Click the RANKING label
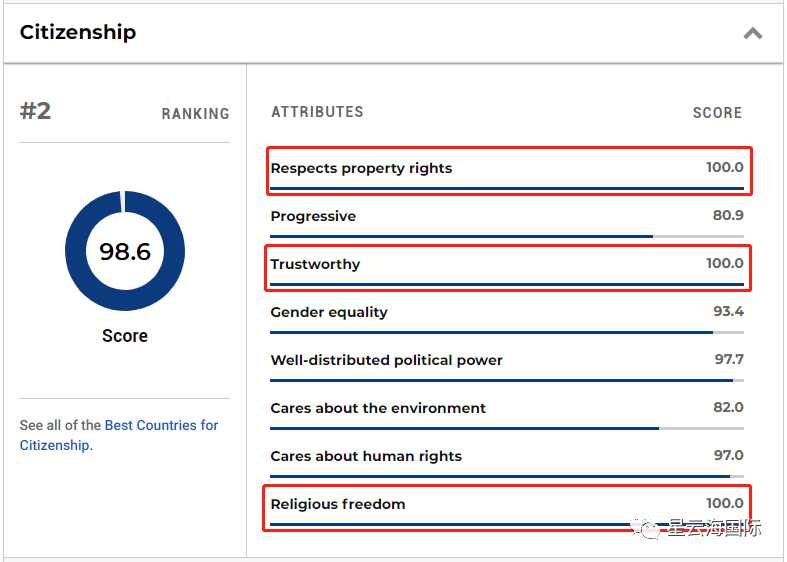This screenshot has width=787, height=562. click(x=195, y=114)
